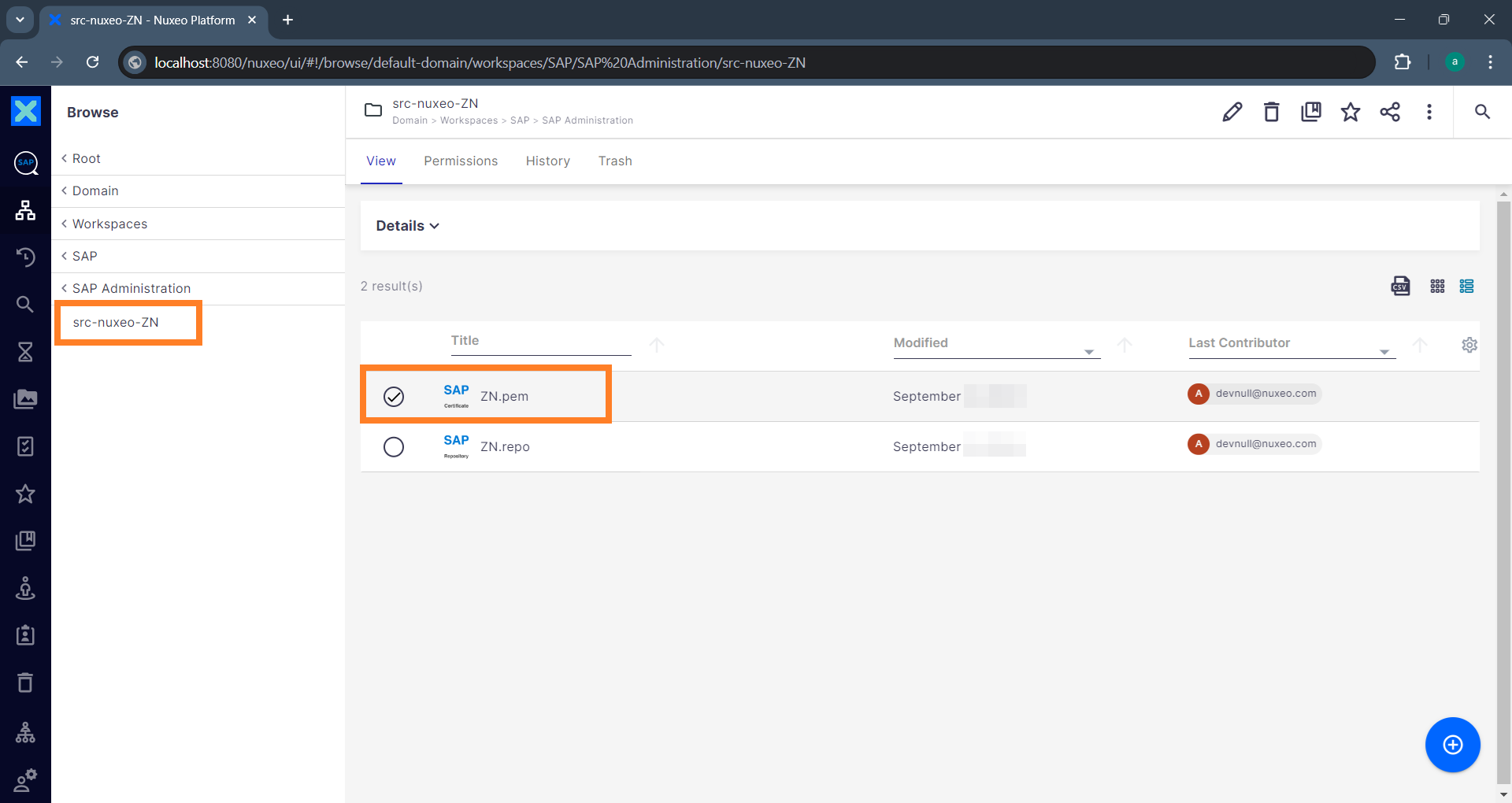Sort by Last Contributor arrow
This screenshot has width=1512, height=803.
[1420, 345]
